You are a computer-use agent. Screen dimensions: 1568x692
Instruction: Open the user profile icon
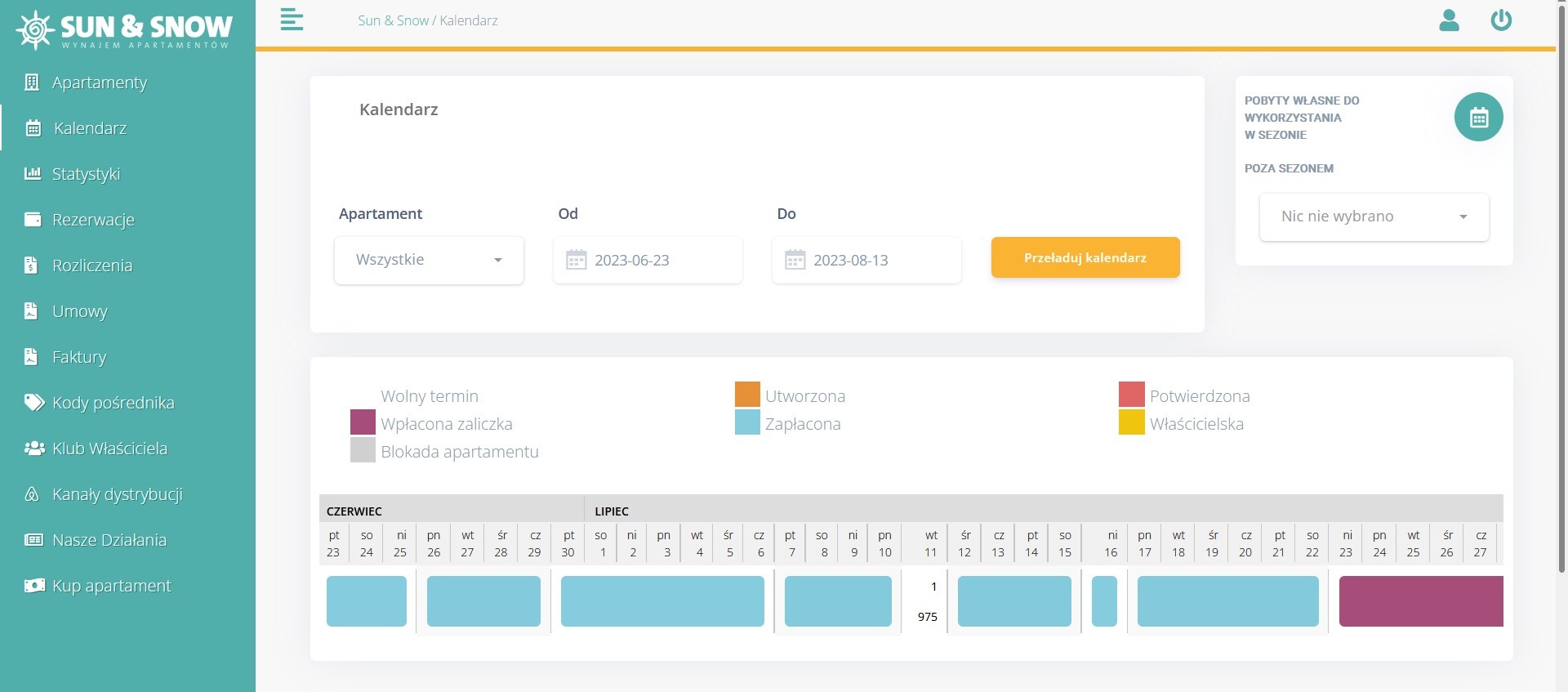pyautogui.click(x=1449, y=20)
